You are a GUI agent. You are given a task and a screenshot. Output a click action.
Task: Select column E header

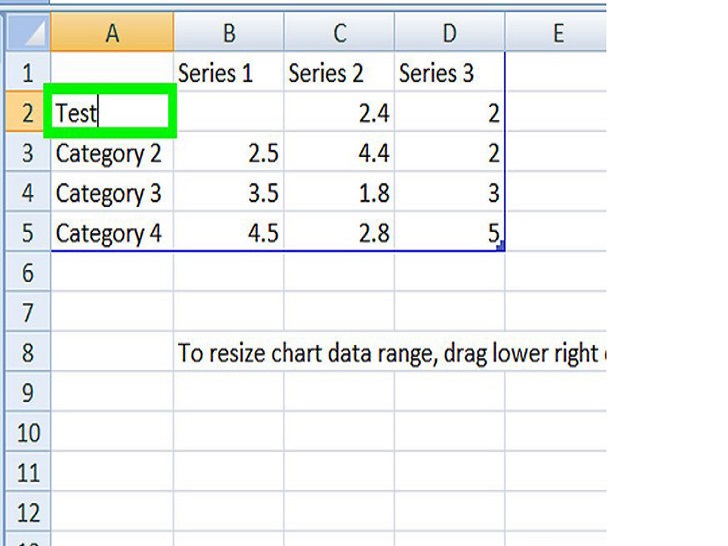(556, 34)
